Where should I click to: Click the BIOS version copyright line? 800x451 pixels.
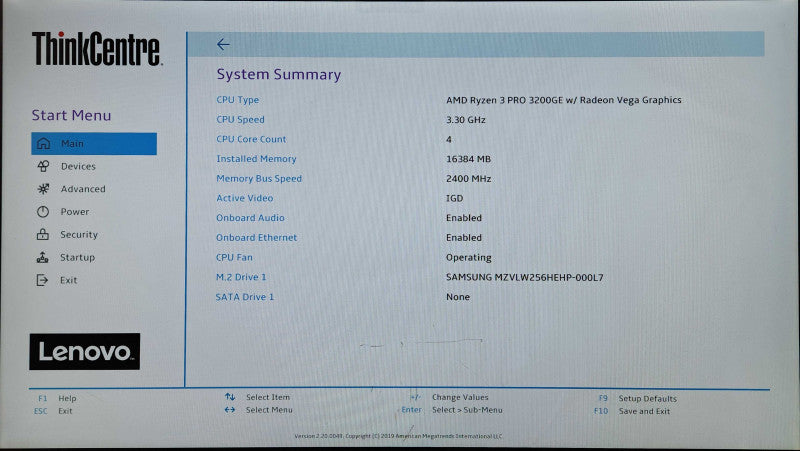[x=398, y=436]
